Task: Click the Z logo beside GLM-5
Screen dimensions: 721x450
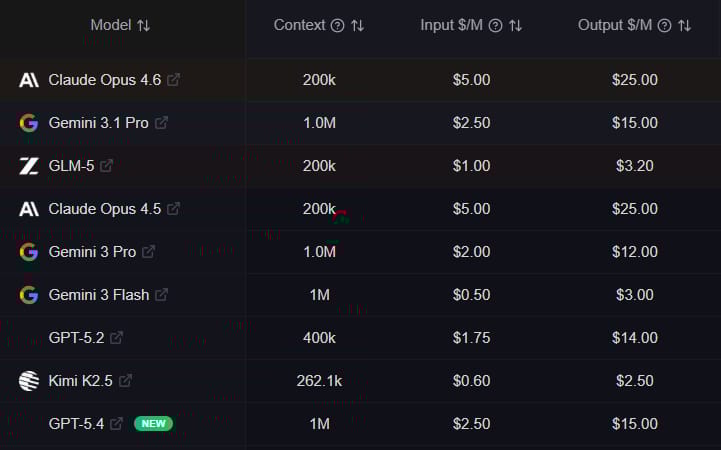Action: click(29, 166)
